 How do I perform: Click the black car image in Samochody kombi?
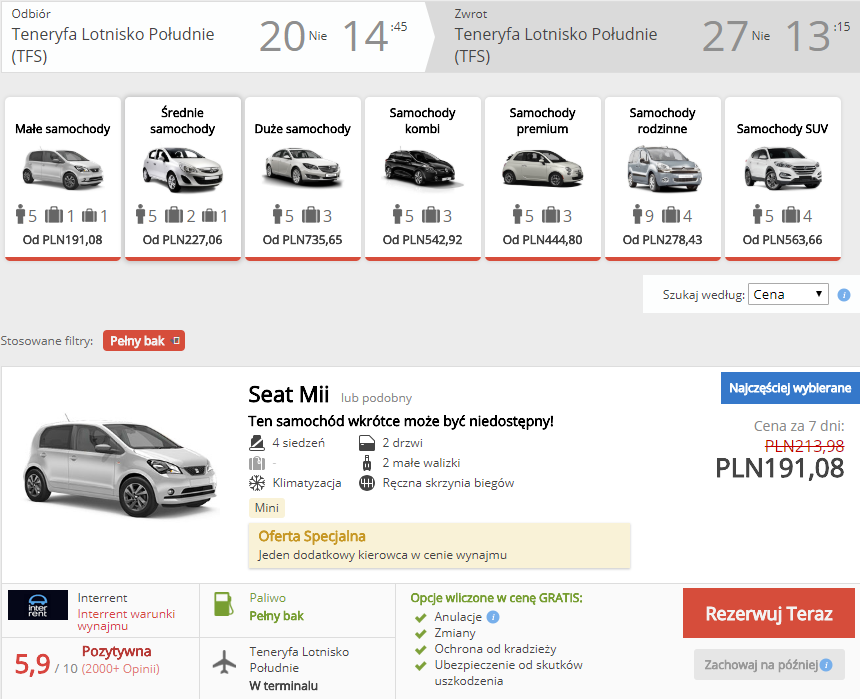click(421, 167)
